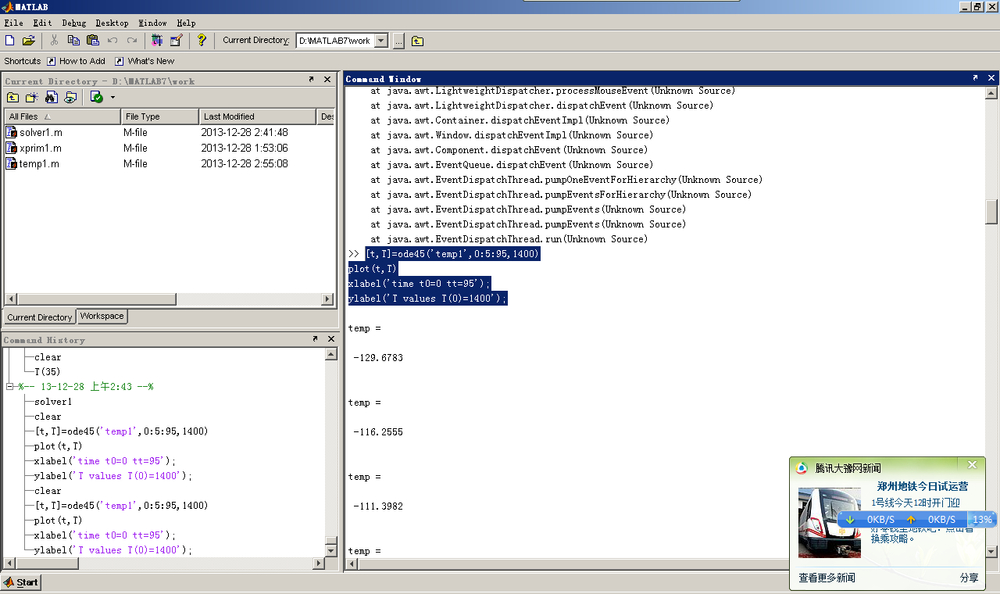1000x594 pixels.
Task: Click the directory reports checkmark icon
Action: point(96,97)
